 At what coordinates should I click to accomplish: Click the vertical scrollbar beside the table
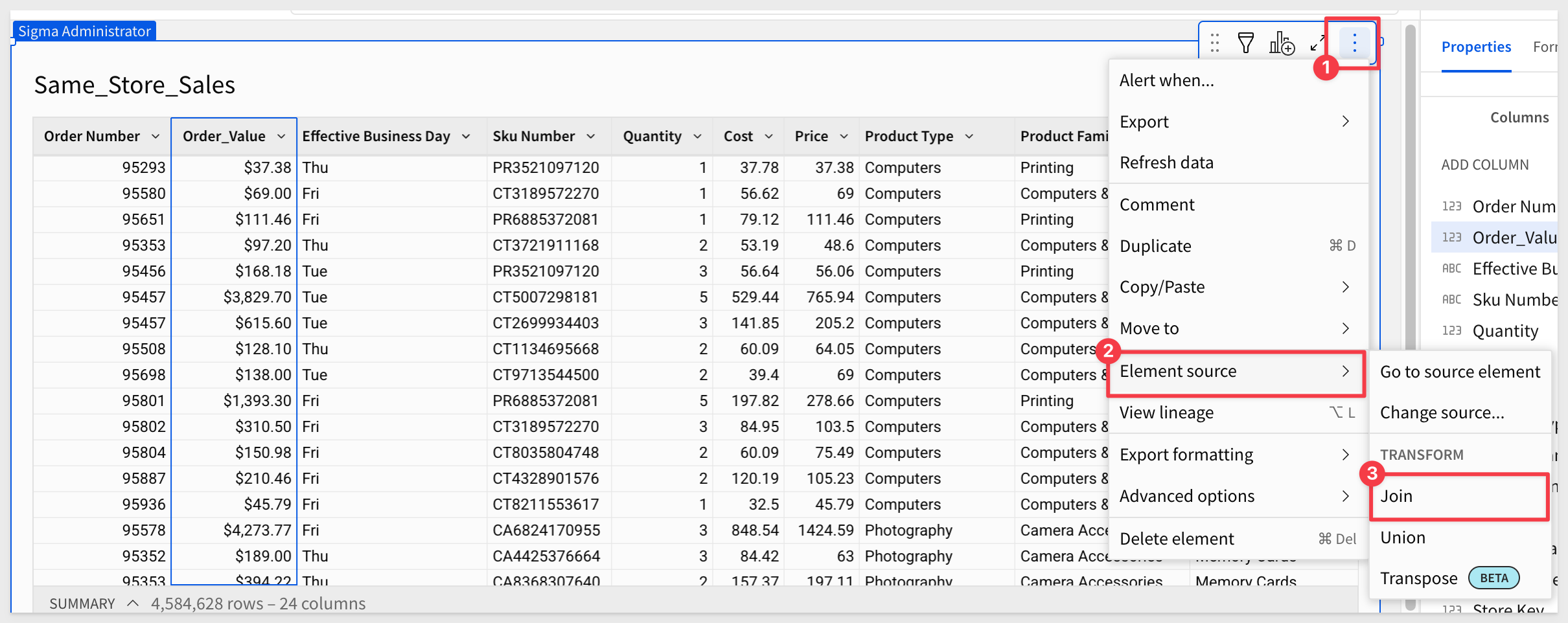point(1410,194)
